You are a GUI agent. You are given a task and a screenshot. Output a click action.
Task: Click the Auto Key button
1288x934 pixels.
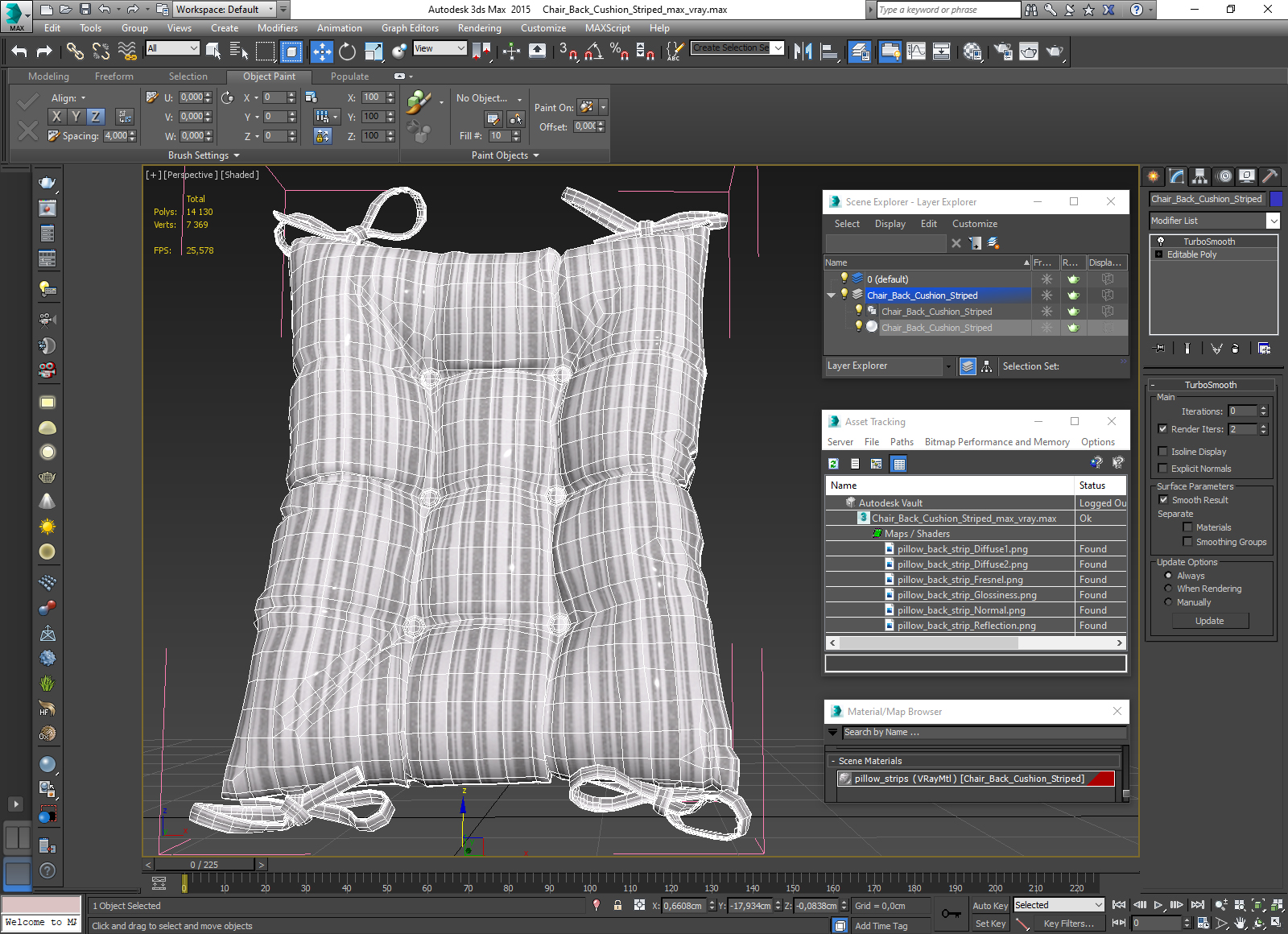point(989,906)
